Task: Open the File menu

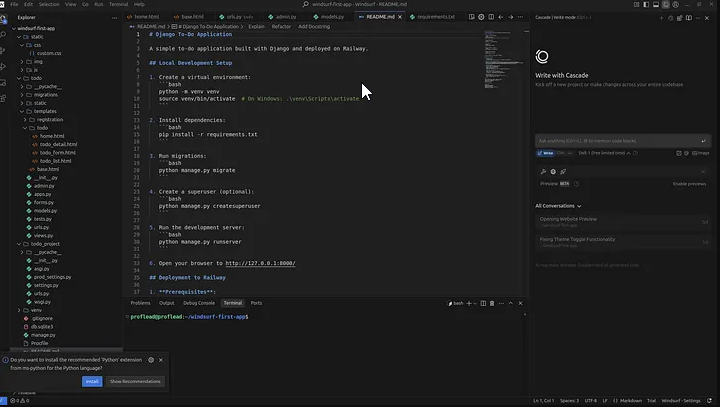Action: [14, 4]
